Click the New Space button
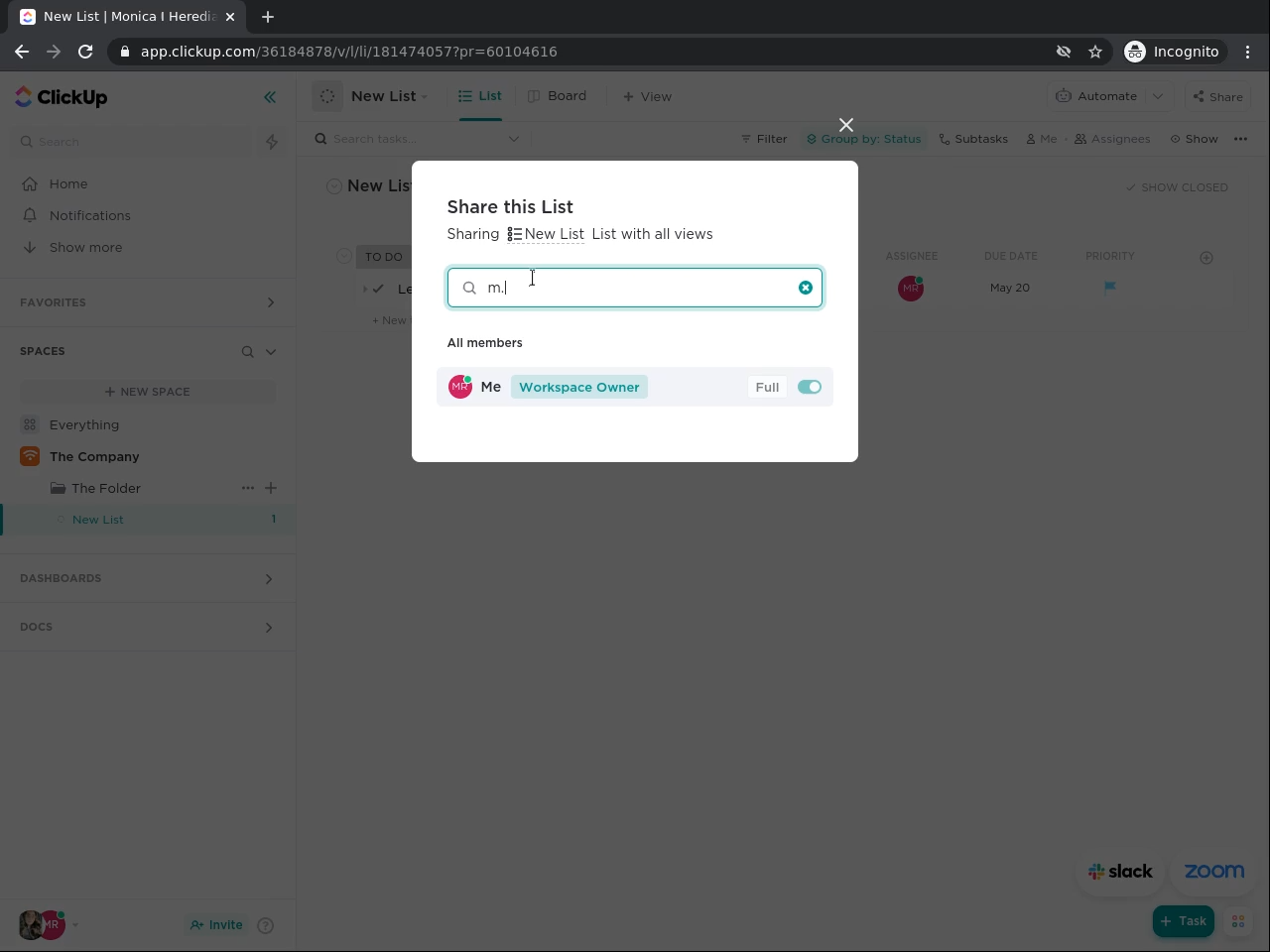The width and height of the screenshot is (1270, 952). click(x=148, y=392)
